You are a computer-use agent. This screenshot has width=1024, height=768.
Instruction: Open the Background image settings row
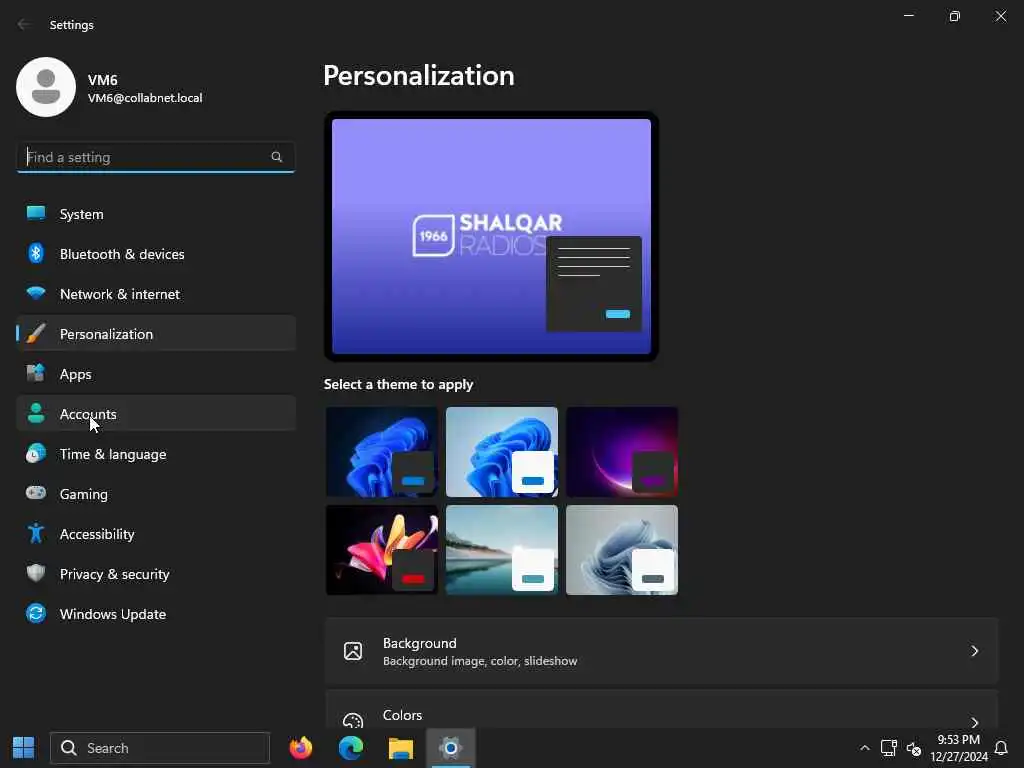coord(662,651)
